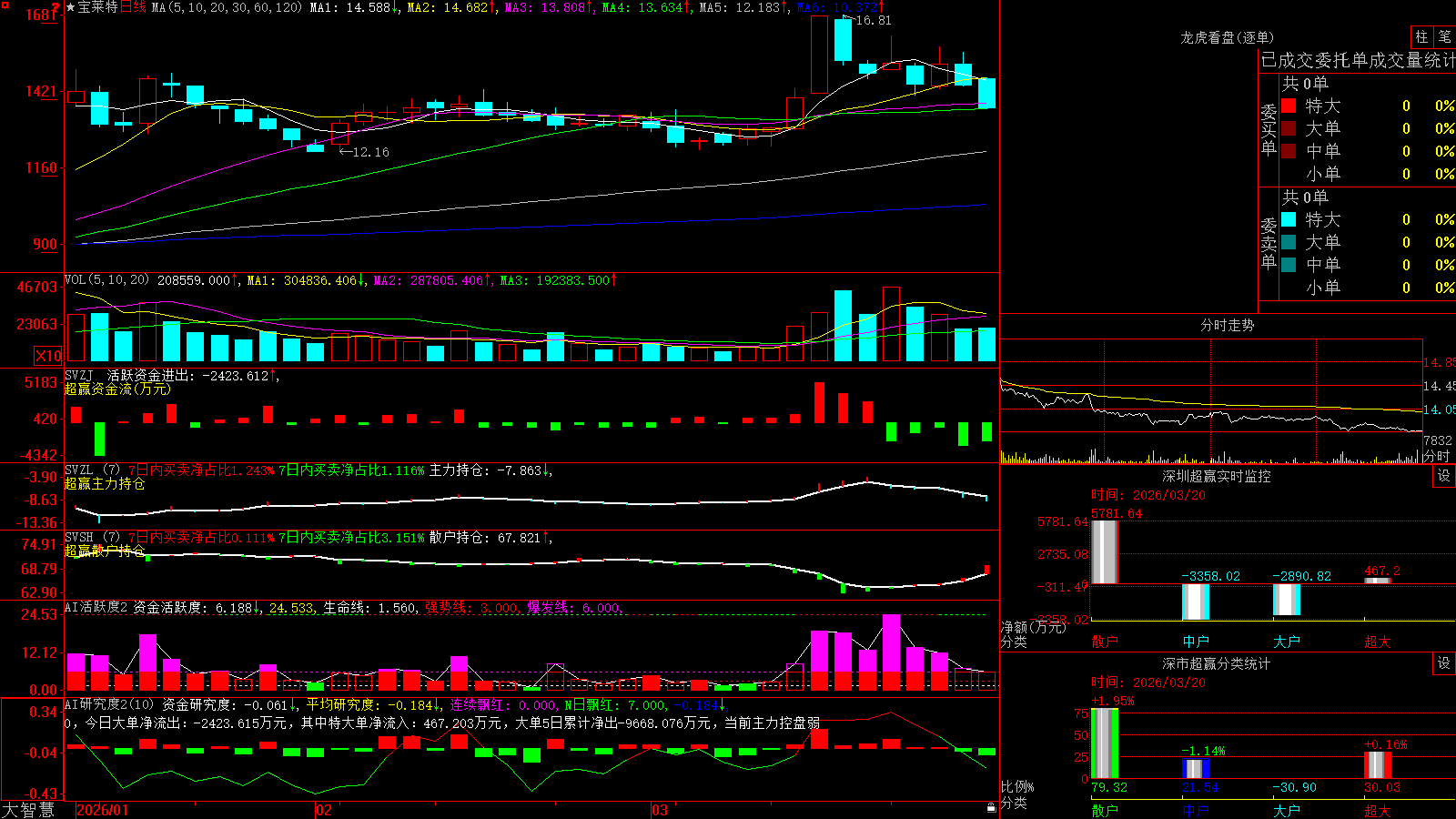Click the 02 month marker on the time axis
The image size is (1456, 819).
(324, 810)
